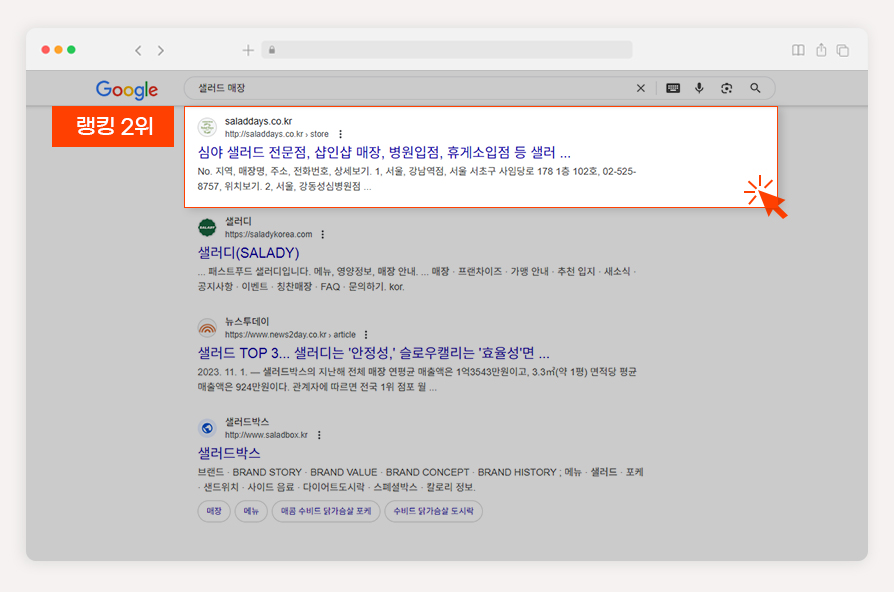Click the 뉴스투데이 site favicon

pos(207,328)
